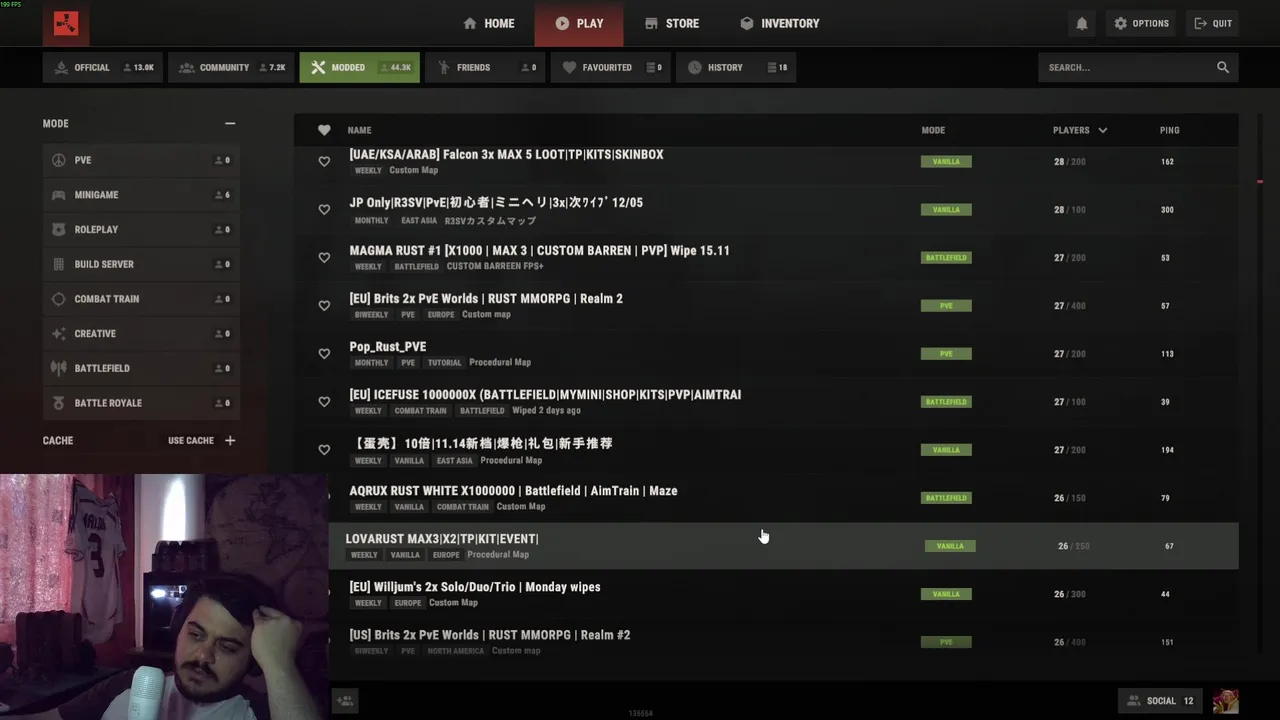Sort by MODE column header
Screen dimensions: 1280x720
[x=933, y=130]
